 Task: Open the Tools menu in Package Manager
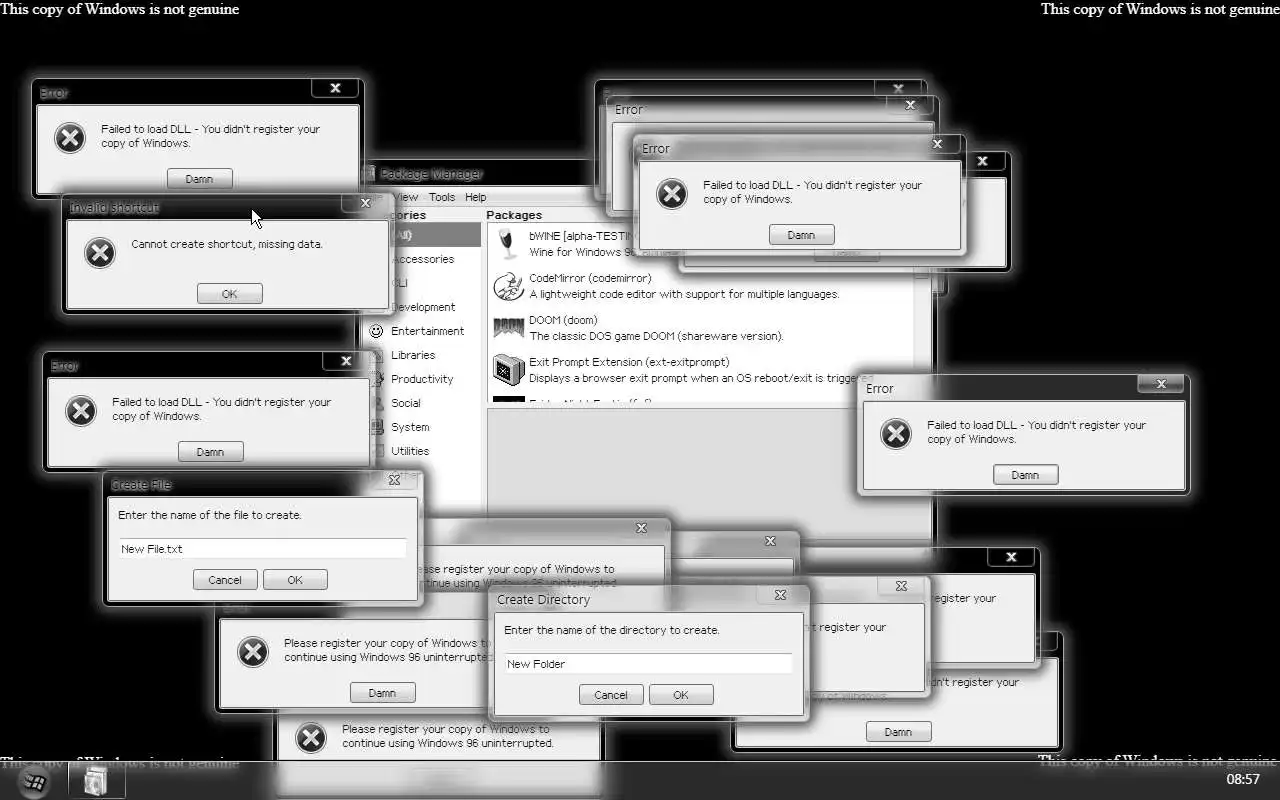442,197
